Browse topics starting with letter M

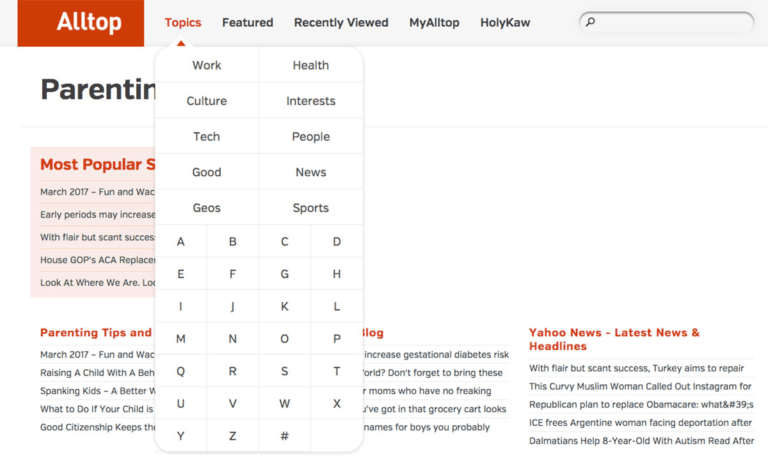(181, 339)
